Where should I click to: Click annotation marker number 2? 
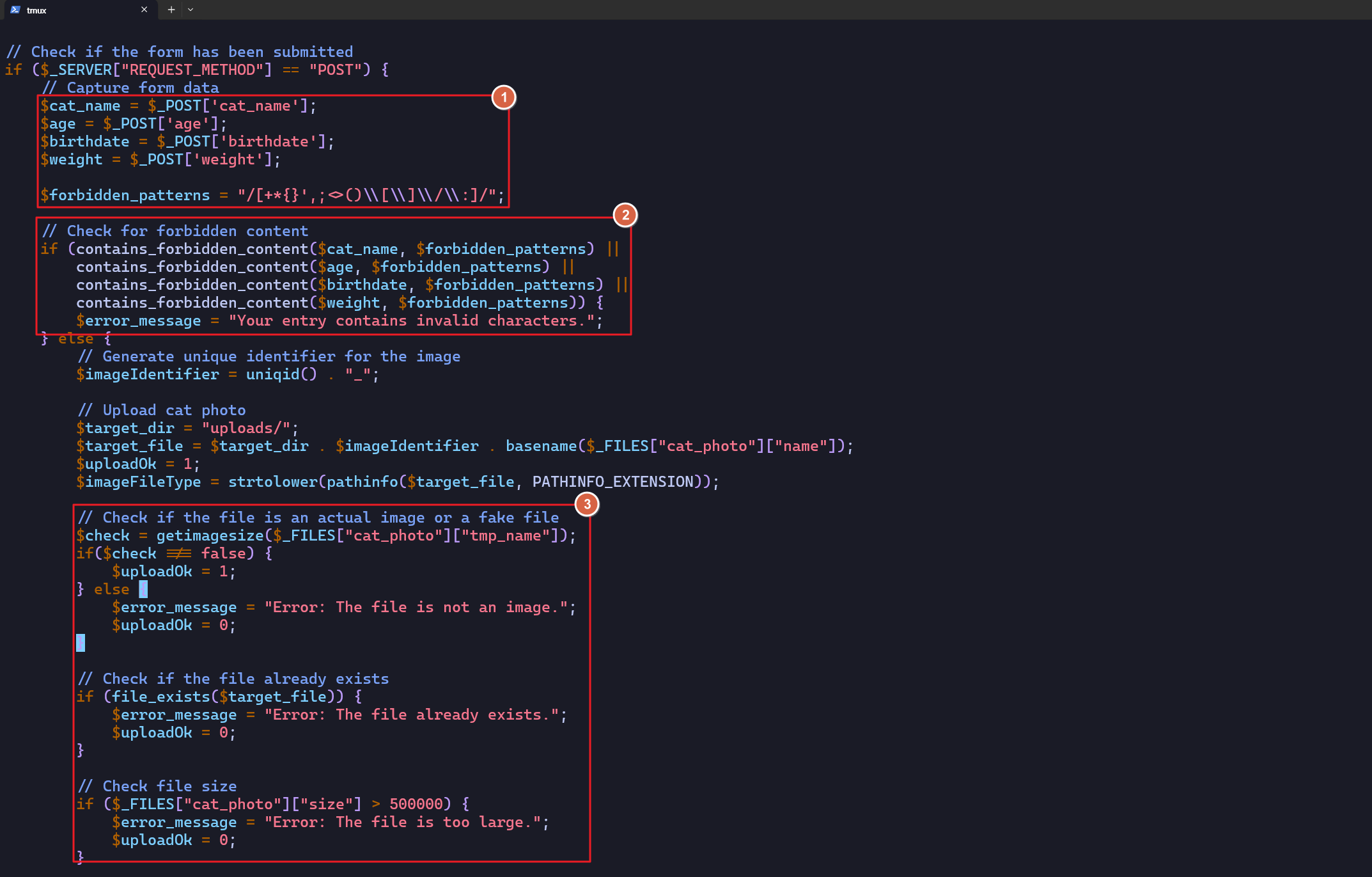coord(625,215)
